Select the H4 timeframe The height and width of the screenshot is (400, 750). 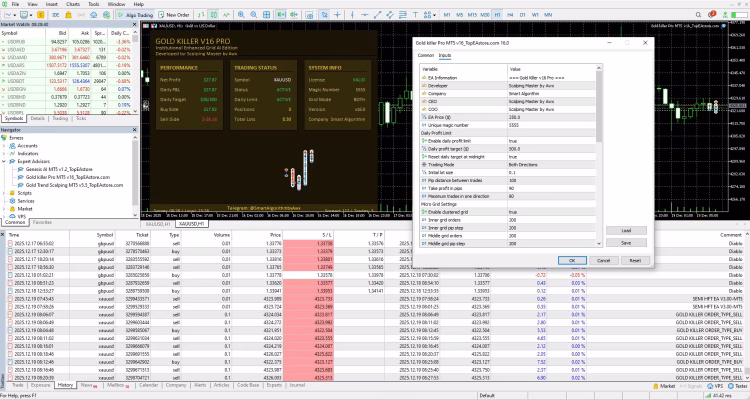(x=510, y=15)
